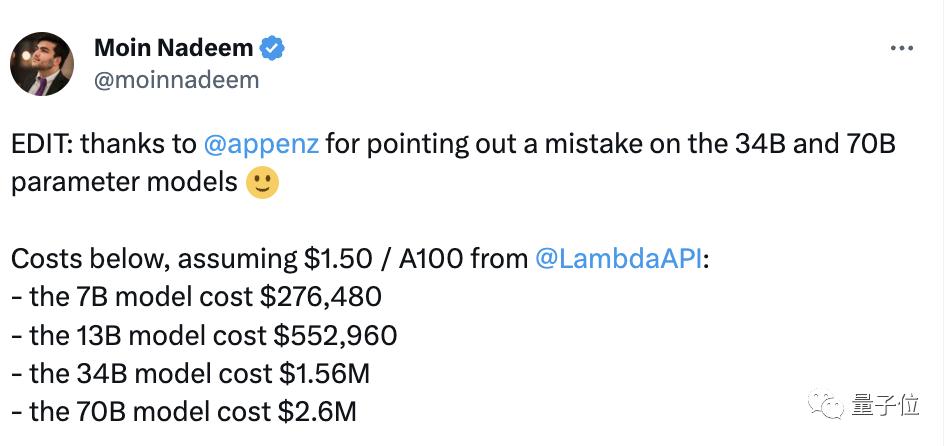This screenshot has height=446, width=950.
Task: Follow the @appenz mention link
Action: [261, 145]
